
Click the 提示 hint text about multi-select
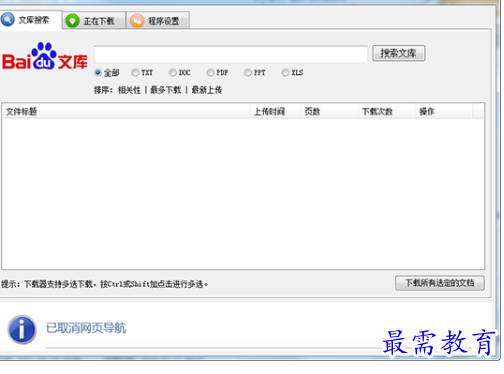pos(104,284)
